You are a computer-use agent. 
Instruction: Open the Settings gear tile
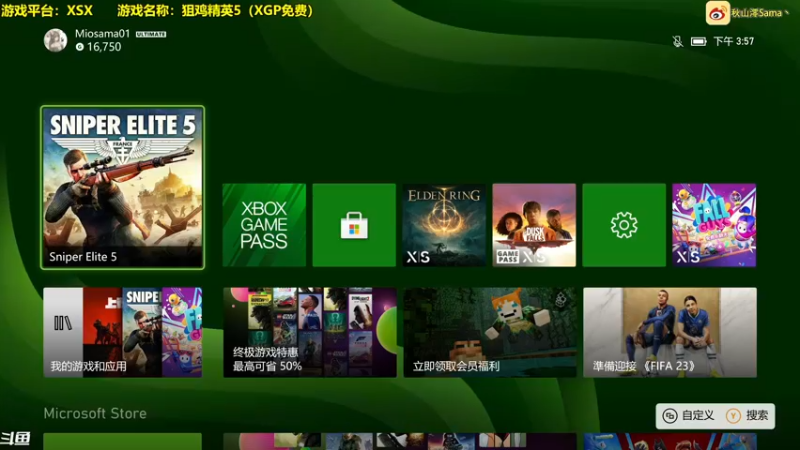624,225
